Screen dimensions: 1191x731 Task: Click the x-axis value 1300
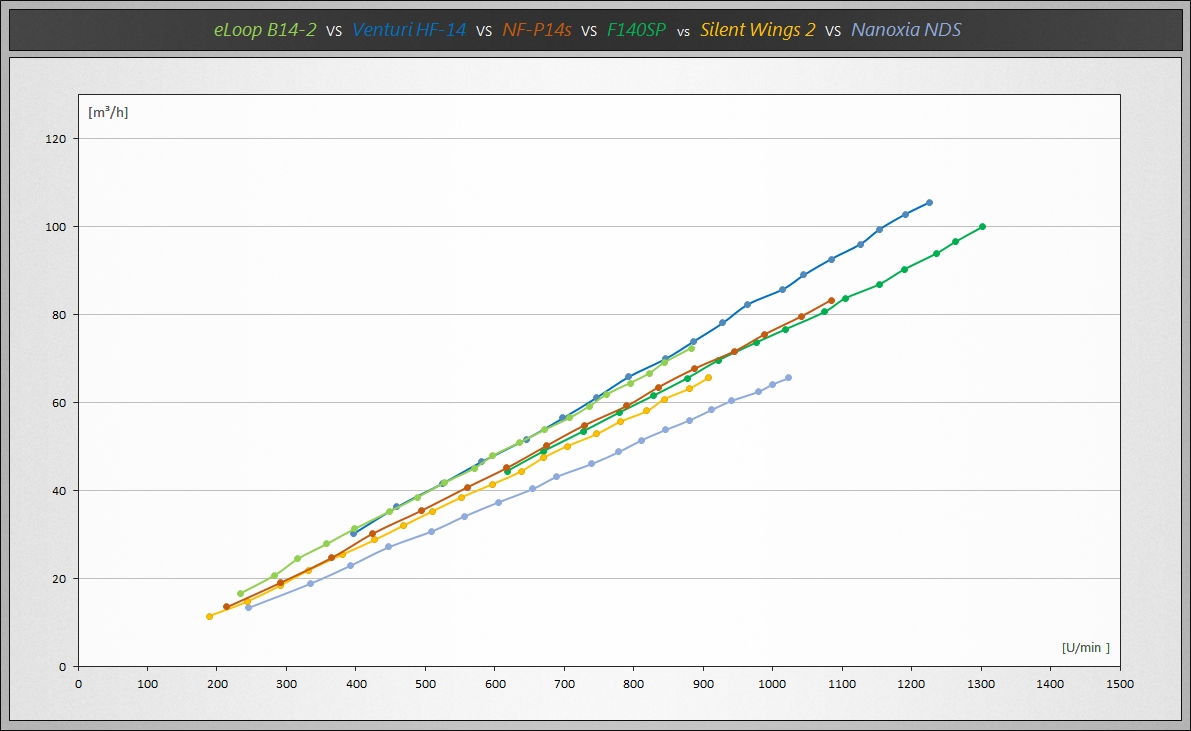point(981,684)
